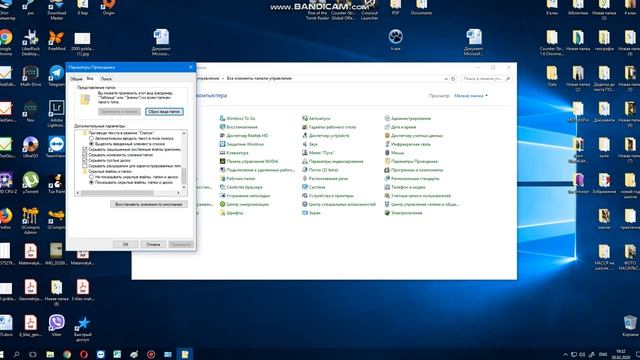Image resolution: width=640 pixels, height=360 pixels.
Task: Click 'Восстановить значения по умолчанию' button
Action: [149, 204]
